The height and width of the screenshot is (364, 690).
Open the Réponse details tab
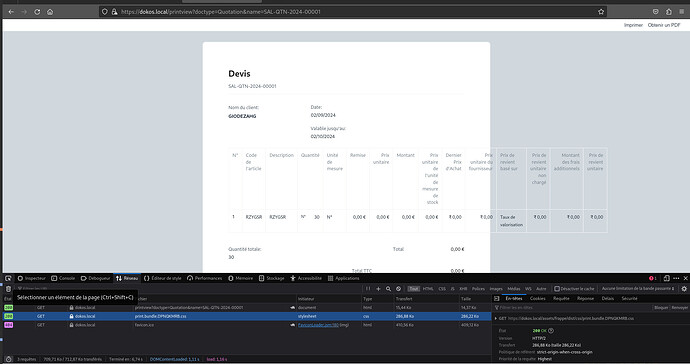585,298
